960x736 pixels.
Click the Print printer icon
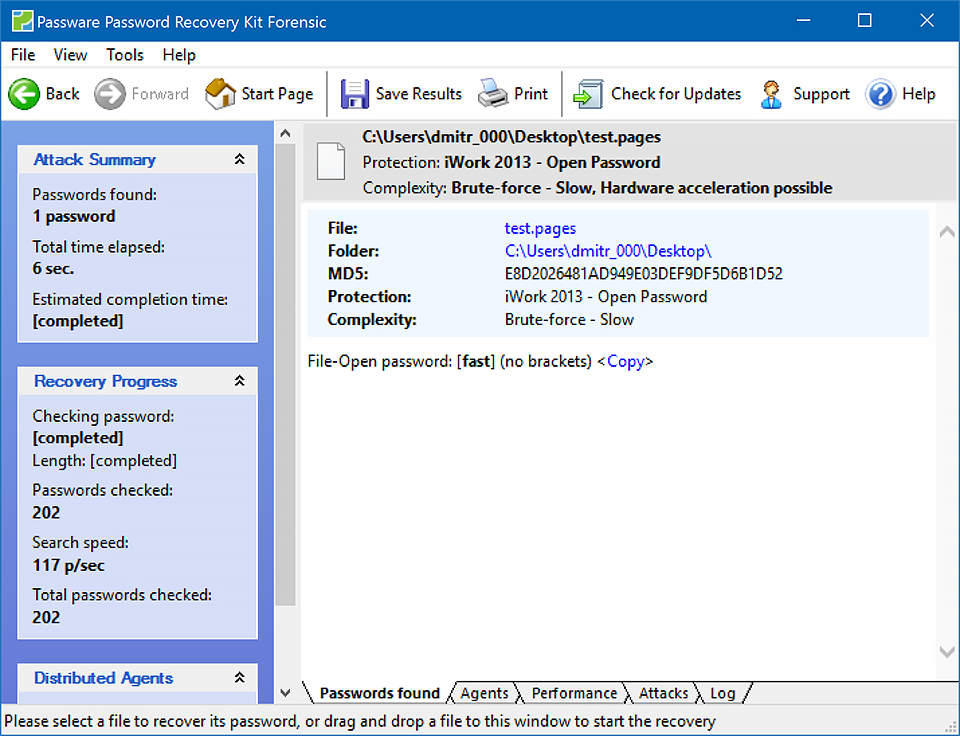492,94
